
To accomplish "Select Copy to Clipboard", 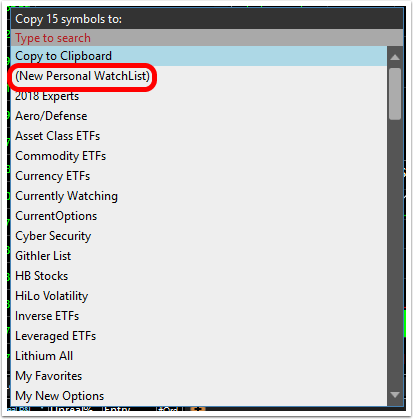I will pyautogui.click(x=199, y=56).
